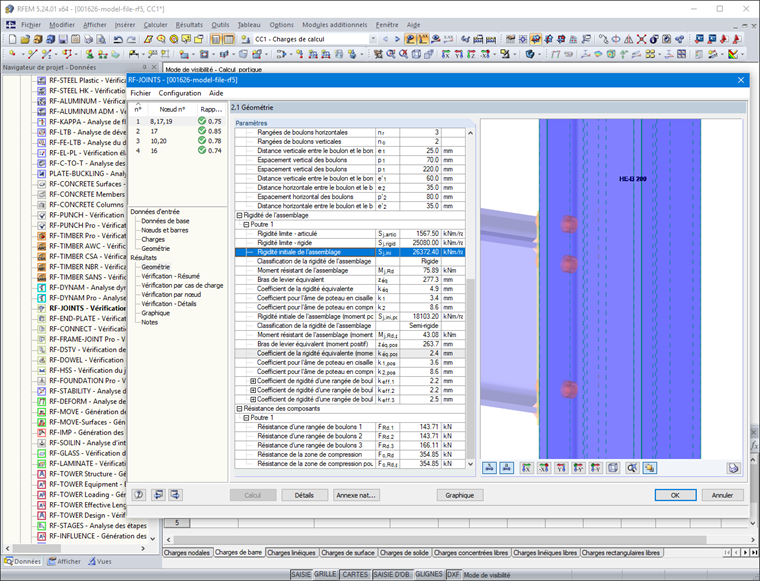Viewport: 760px width, 581px height.
Task: Select Vérification - Résumé in results tree
Action: (171, 276)
